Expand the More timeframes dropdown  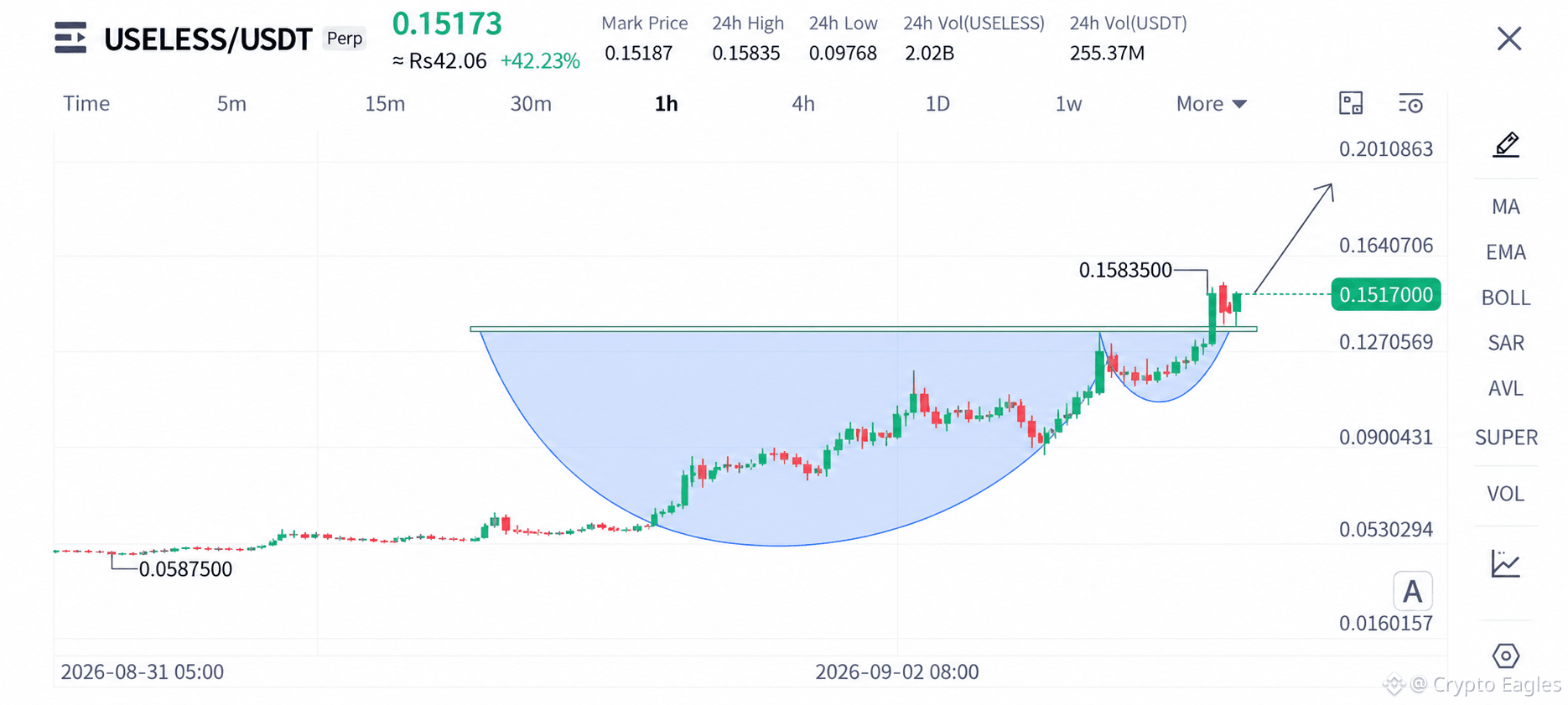click(1212, 104)
